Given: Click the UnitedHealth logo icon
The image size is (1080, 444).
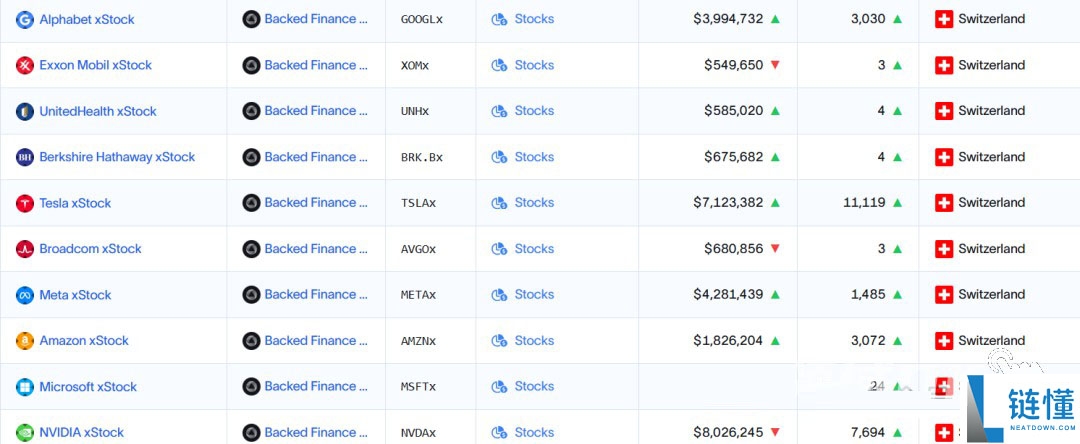Looking at the screenshot, I should click(25, 112).
